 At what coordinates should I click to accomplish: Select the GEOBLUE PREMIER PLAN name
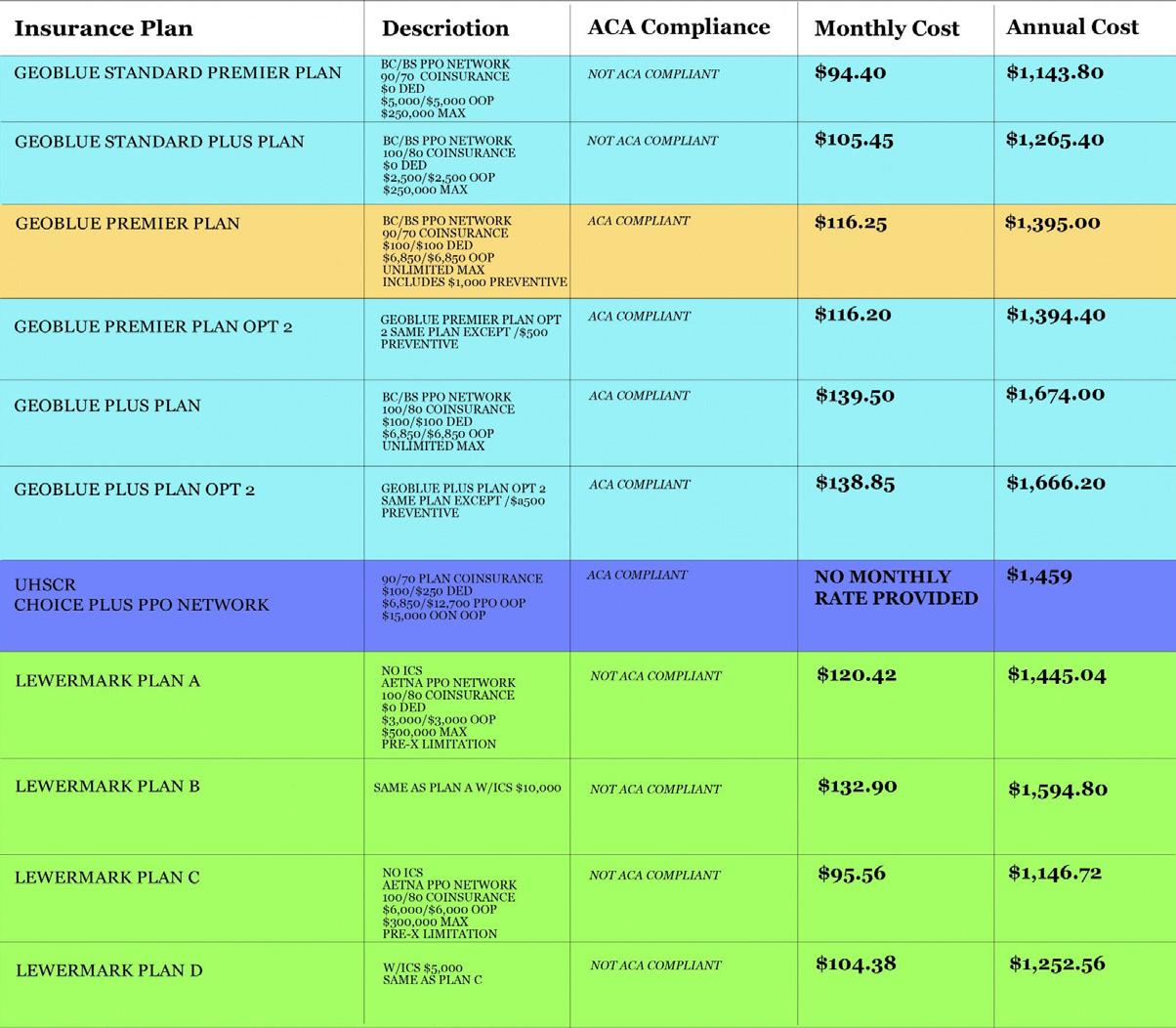[x=127, y=224]
